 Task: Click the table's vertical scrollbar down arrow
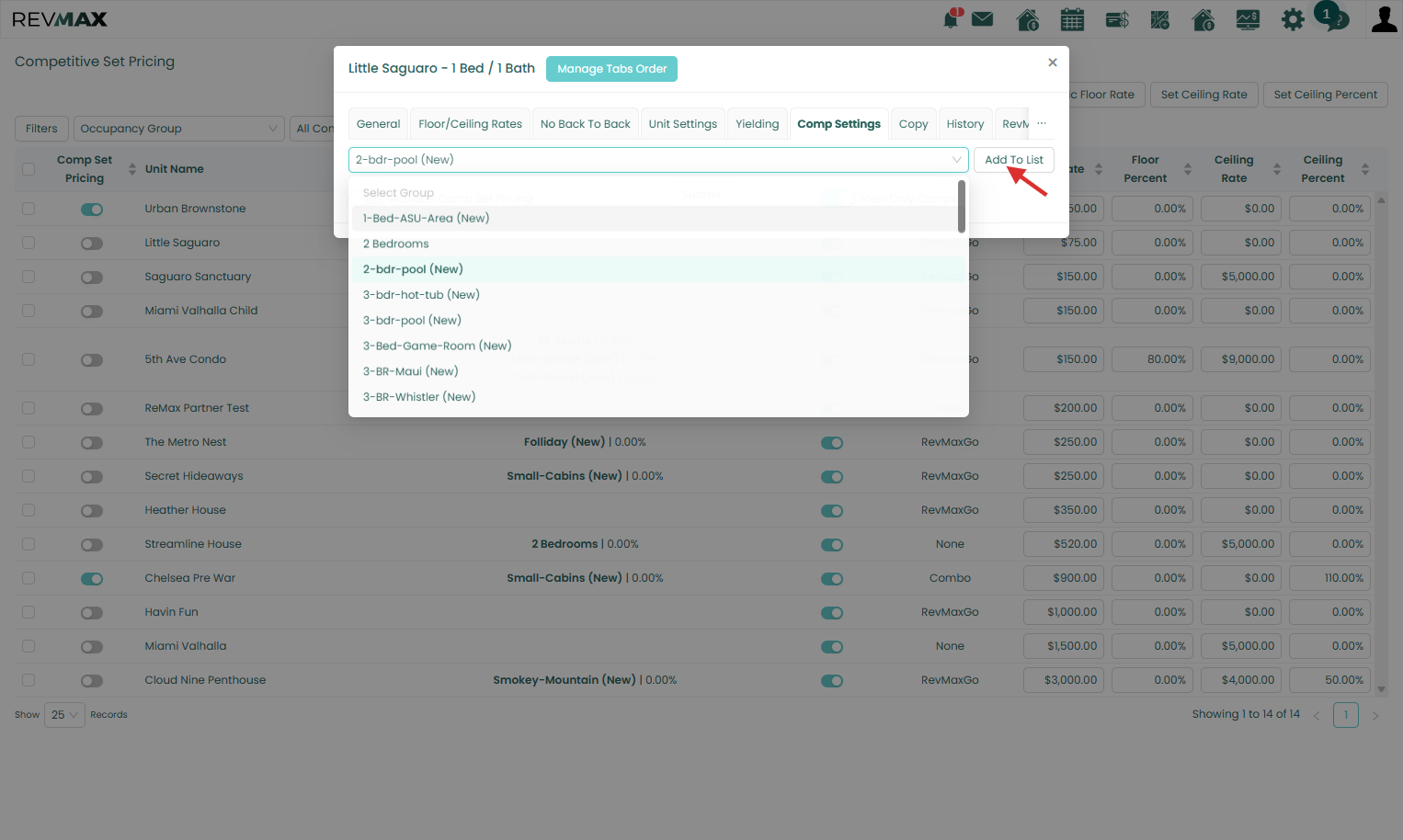(x=1381, y=689)
